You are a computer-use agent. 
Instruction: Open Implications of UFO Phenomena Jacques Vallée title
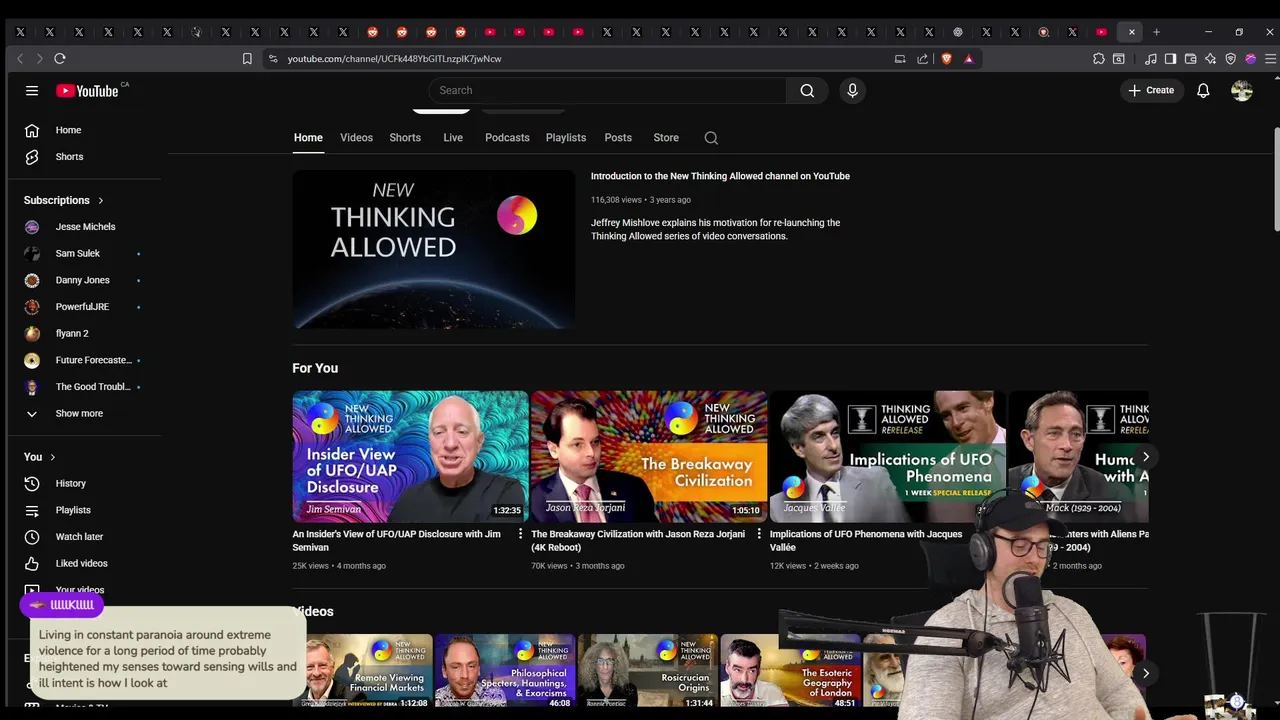[x=866, y=540]
